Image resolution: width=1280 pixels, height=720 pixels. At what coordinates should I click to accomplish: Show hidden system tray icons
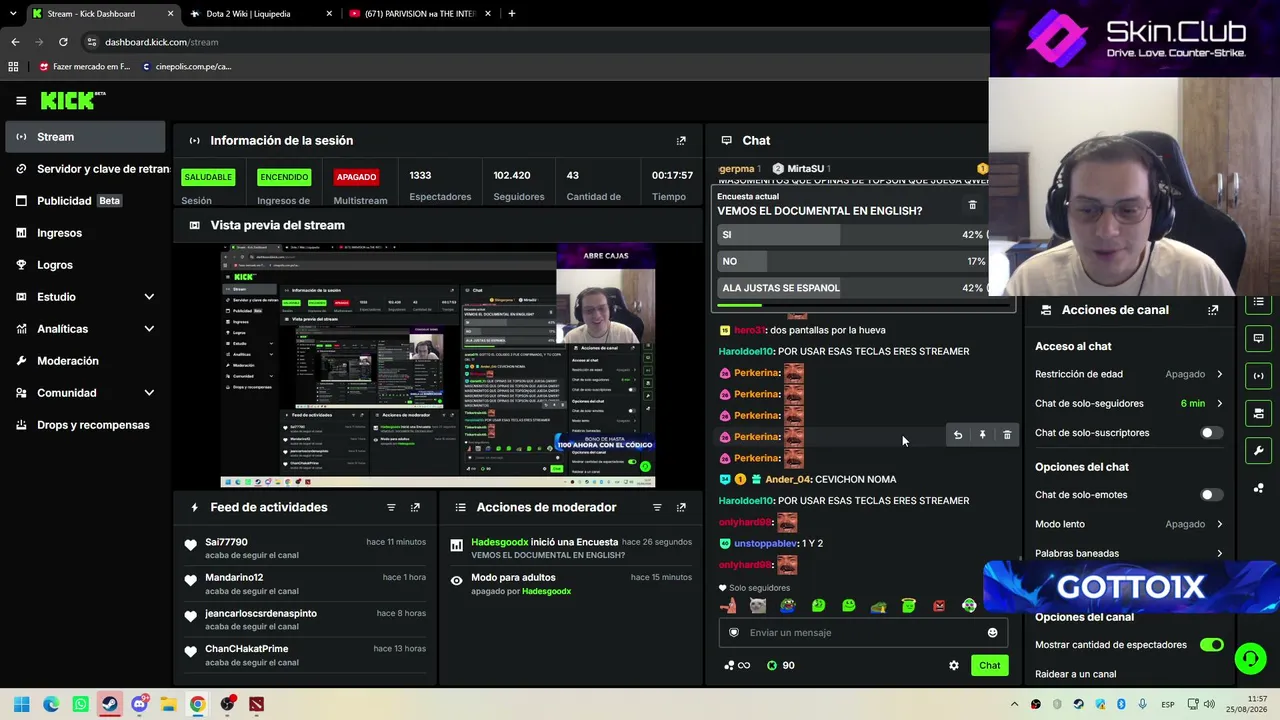point(1014,704)
